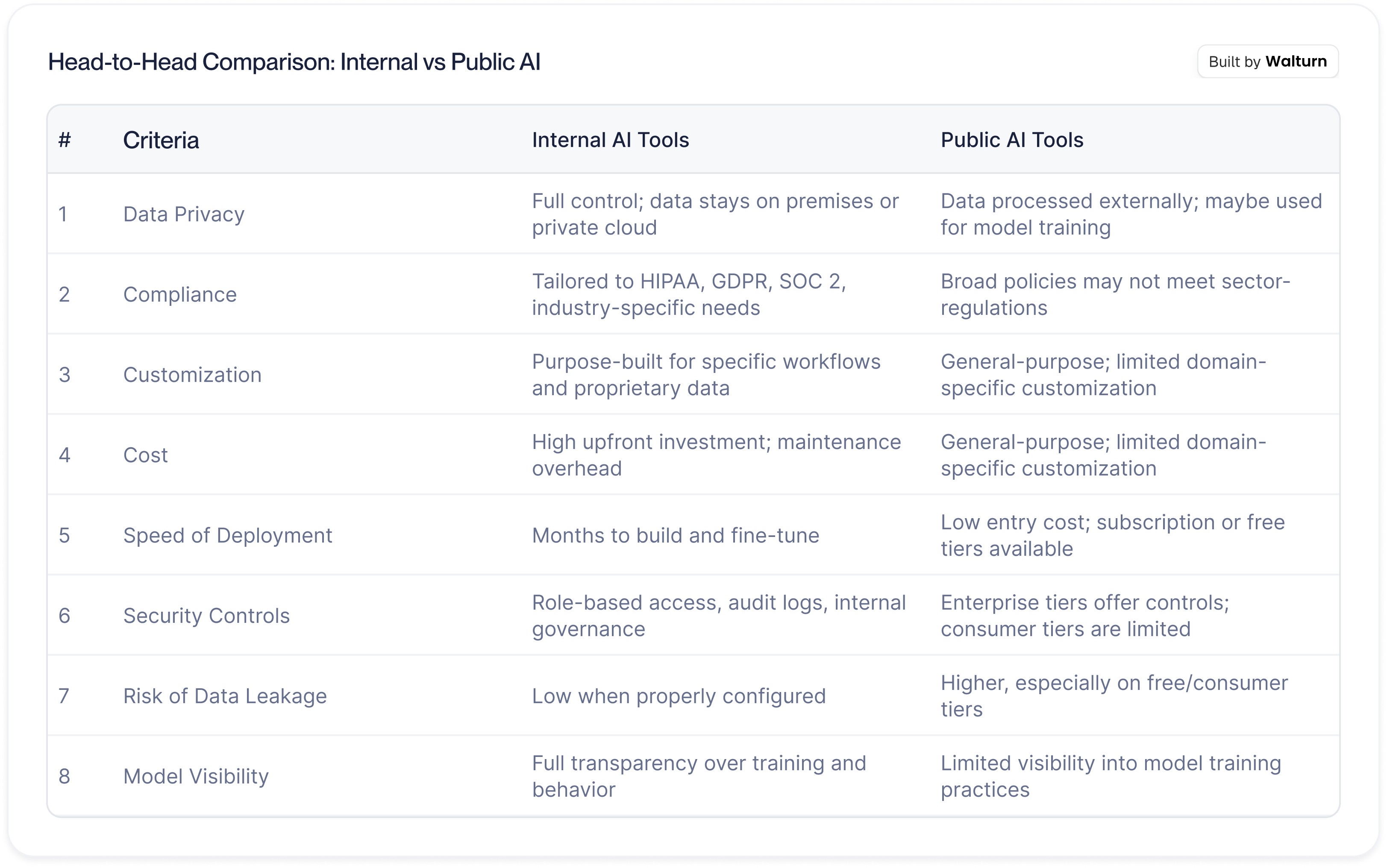The height and width of the screenshot is (868, 1387).
Task: Select the Public AI Tools column header
Action: [x=1011, y=140]
